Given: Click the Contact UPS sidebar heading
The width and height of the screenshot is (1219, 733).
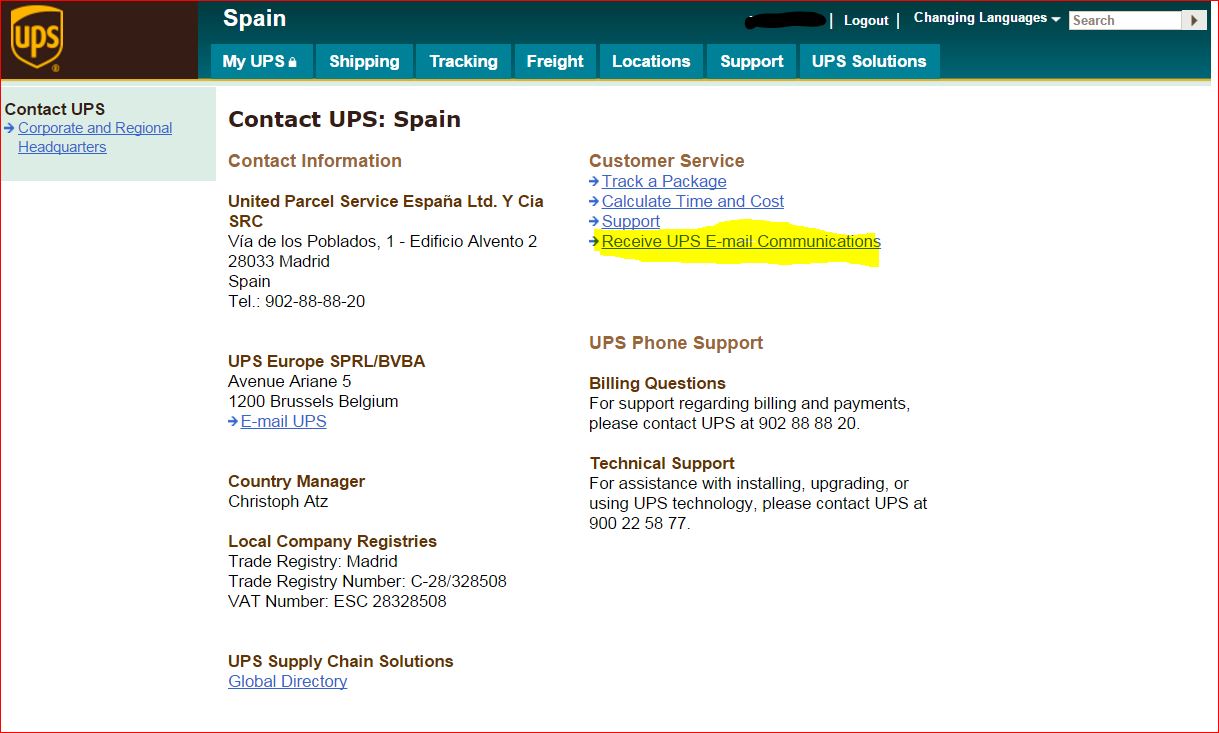Looking at the screenshot, I should (55, 109).
